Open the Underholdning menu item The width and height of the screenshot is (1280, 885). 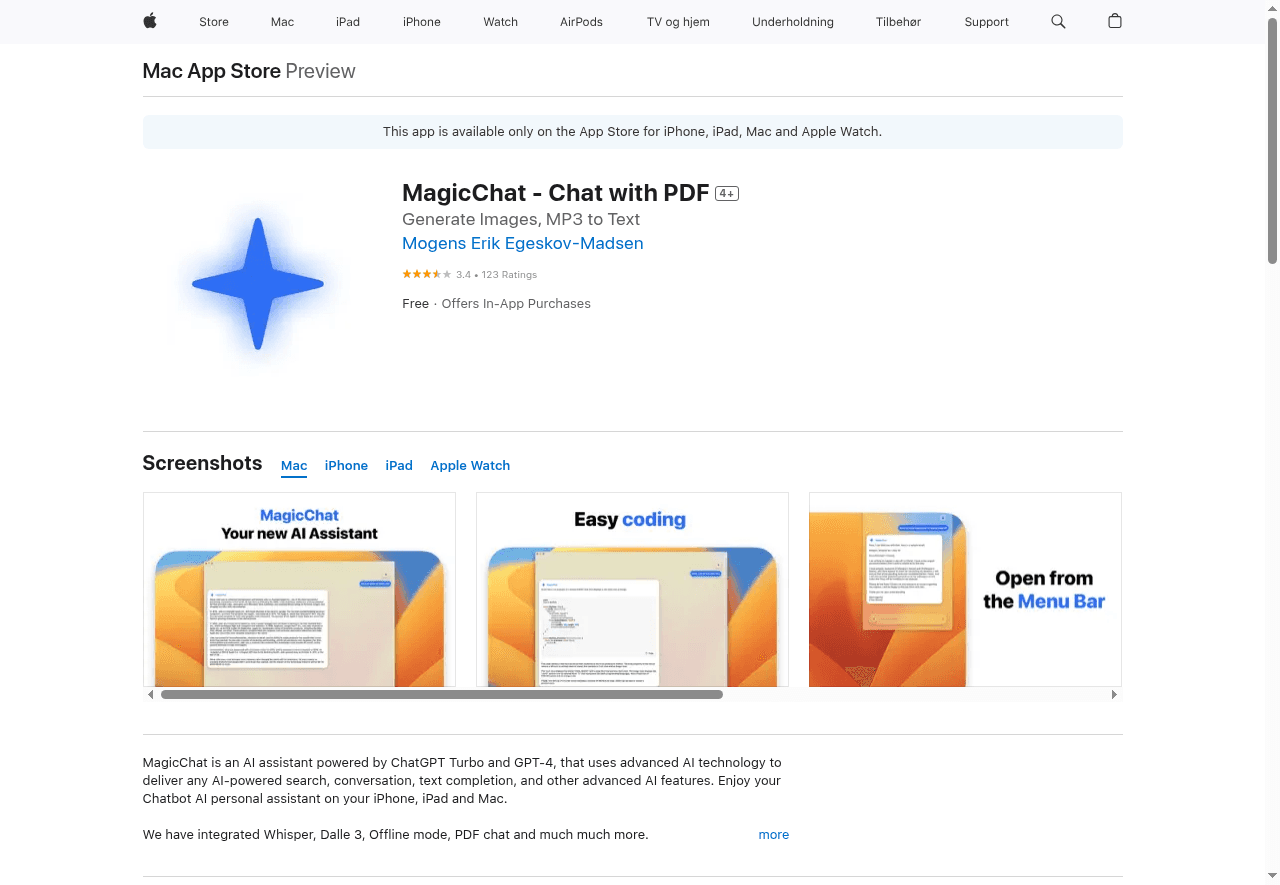(x=792, y=21)
